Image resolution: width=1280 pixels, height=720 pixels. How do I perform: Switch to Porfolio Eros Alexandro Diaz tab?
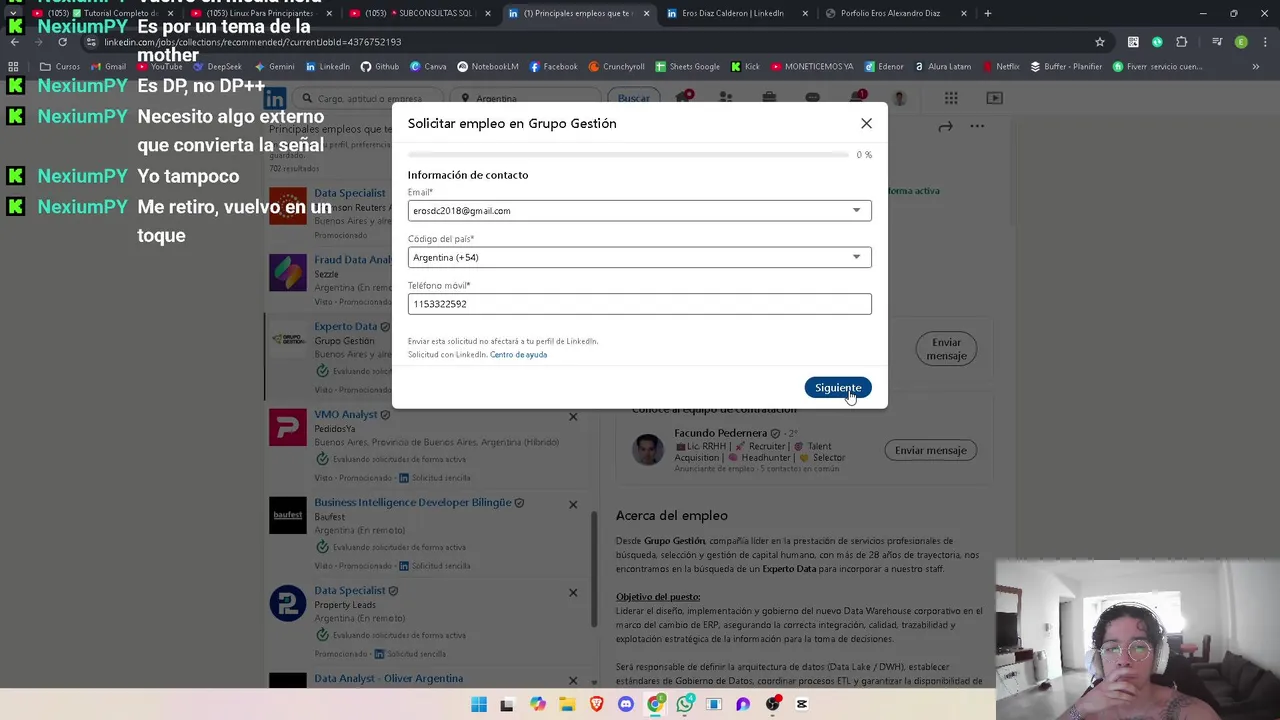pos(898,13)
